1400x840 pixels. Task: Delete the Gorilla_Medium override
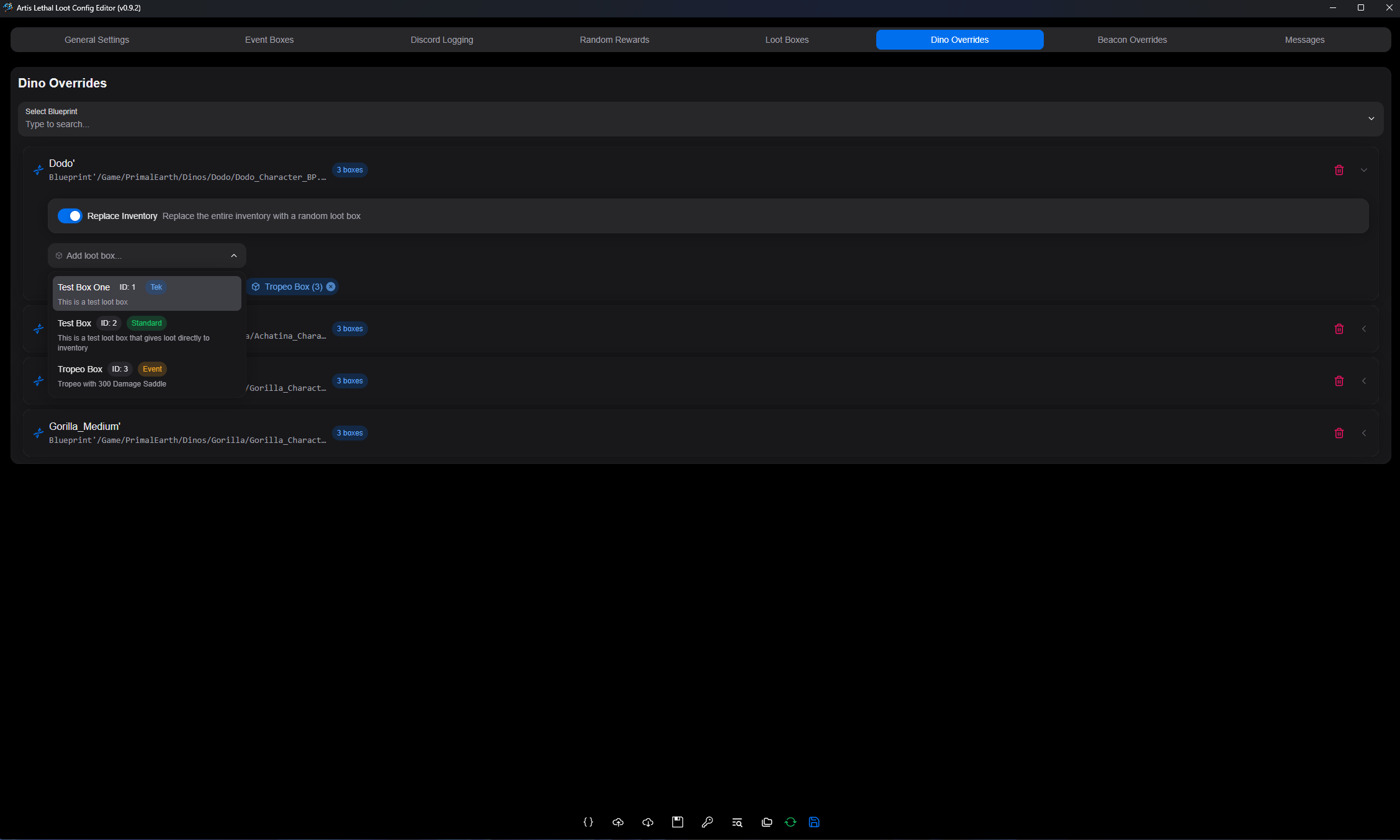(1339, 433)
